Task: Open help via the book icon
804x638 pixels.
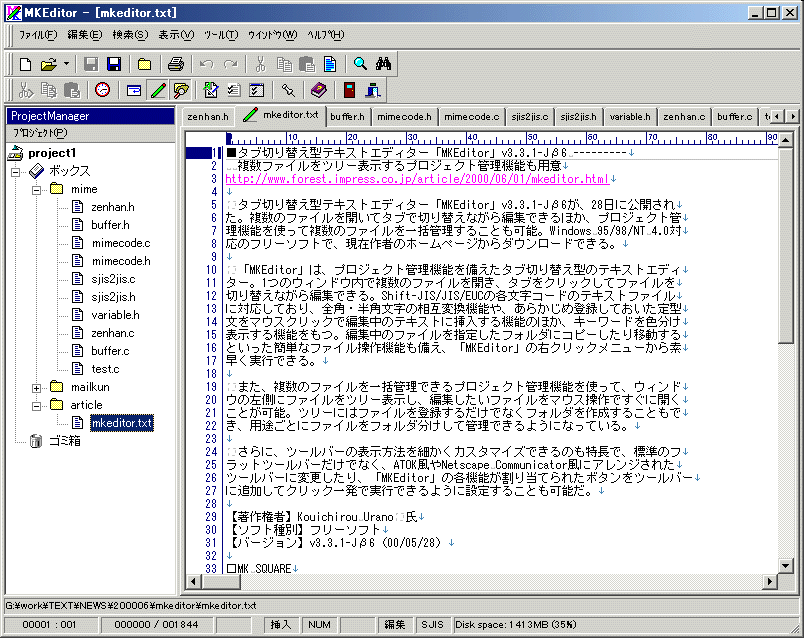Action: coord(318,90)
